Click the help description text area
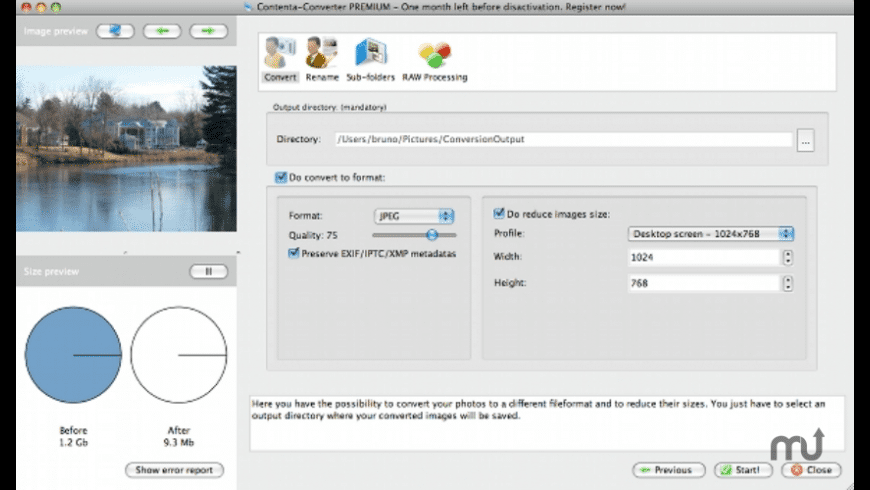 click(547, 423)
